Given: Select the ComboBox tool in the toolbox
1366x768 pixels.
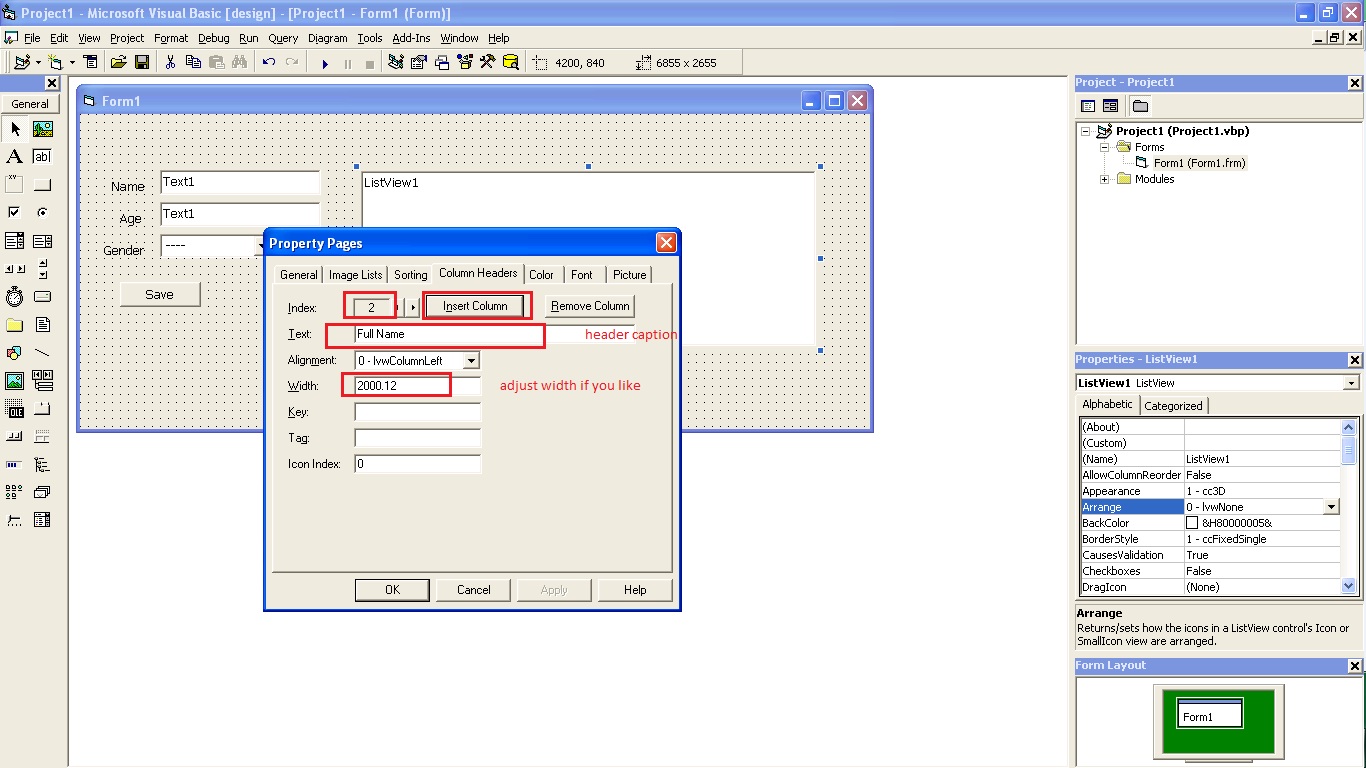Looking at the screenshot, I should coord(14,240).
